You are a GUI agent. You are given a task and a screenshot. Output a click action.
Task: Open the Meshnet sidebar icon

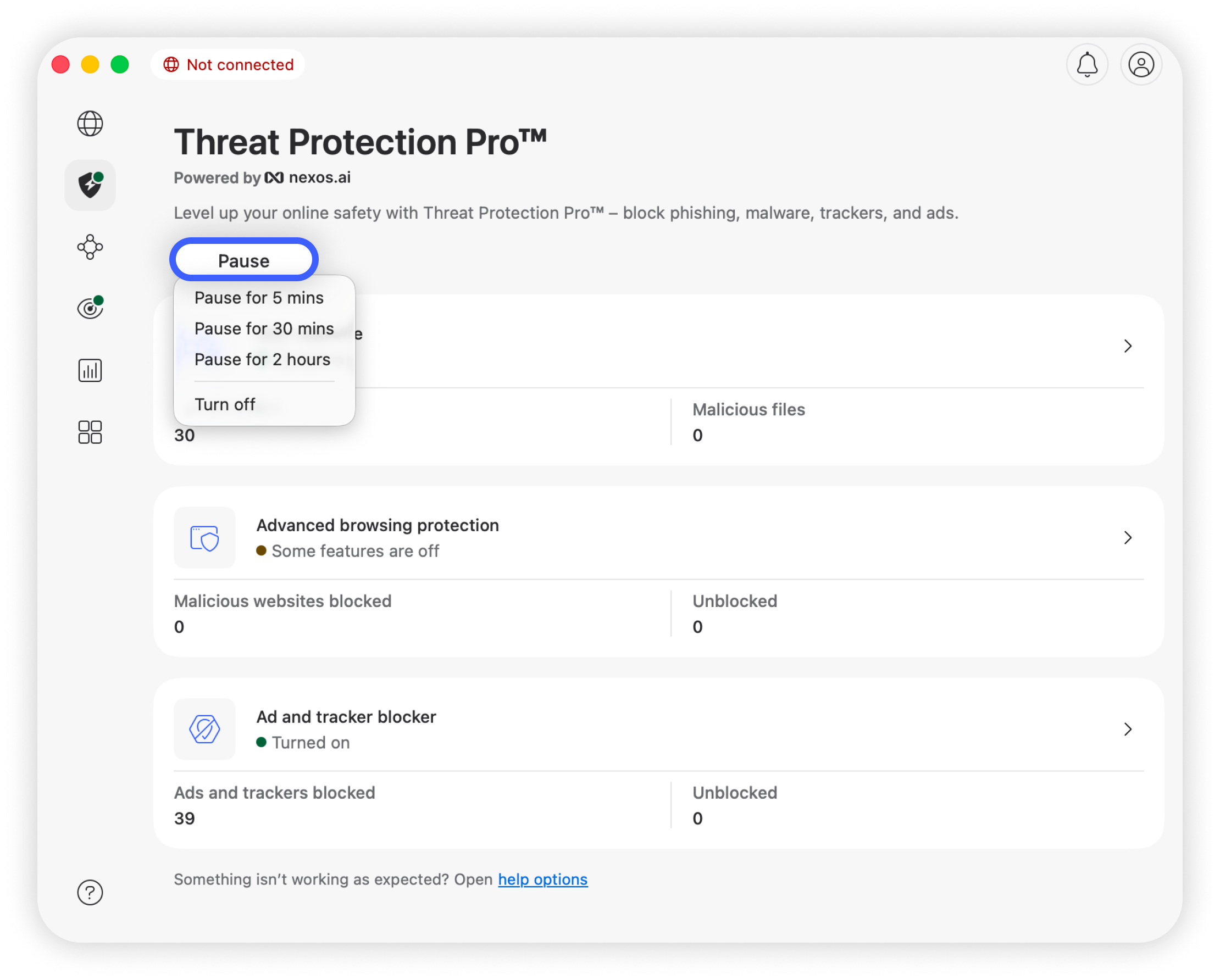click(90, 247)
